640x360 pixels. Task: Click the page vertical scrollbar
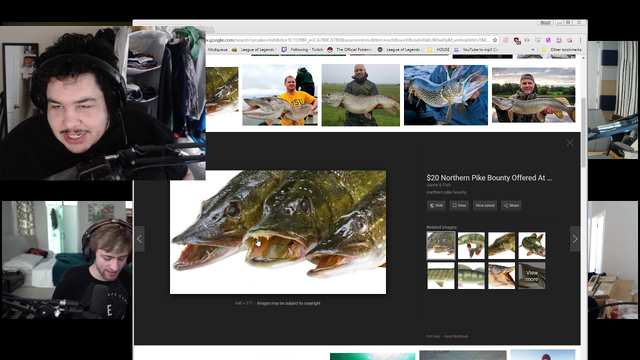pyautogui.click(x=584, y=133)
